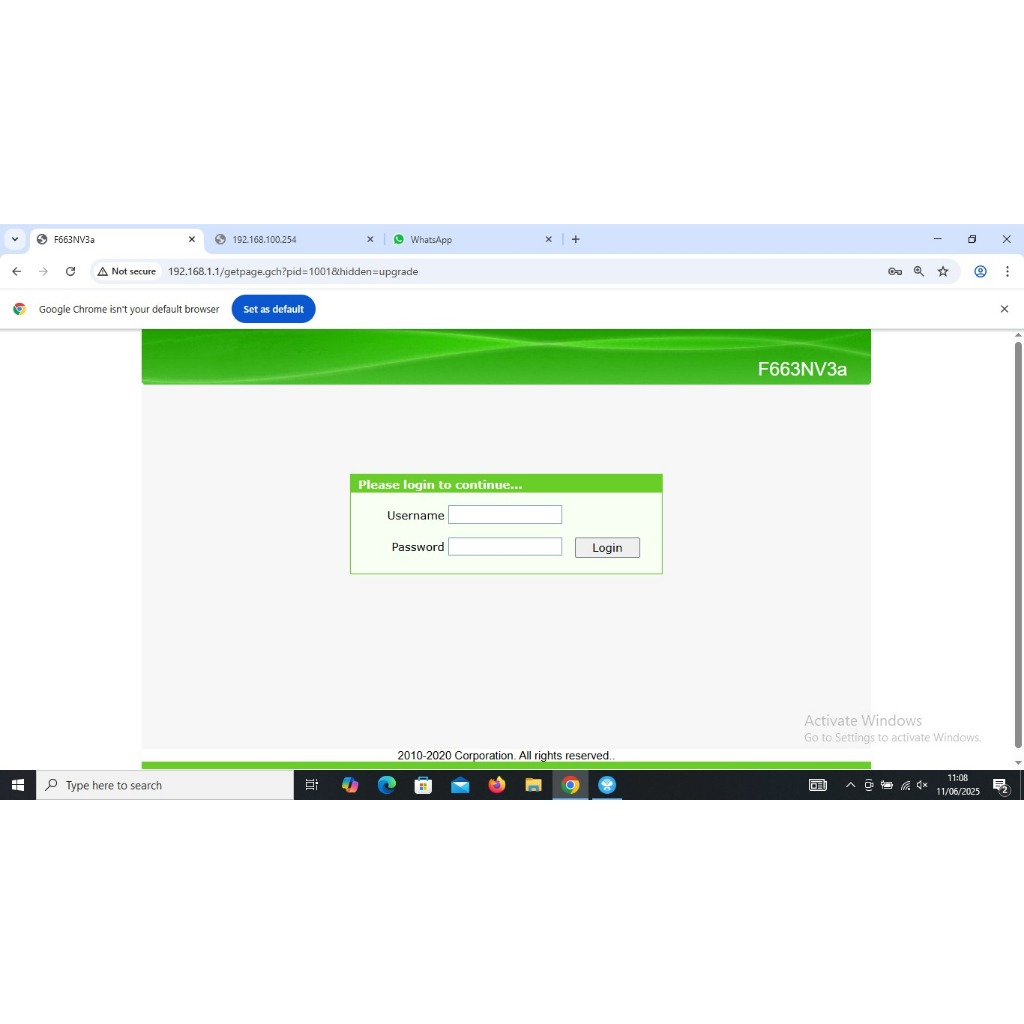
Task: Dismiss the default browser notification bar
Action: (x=1004, y=309)
